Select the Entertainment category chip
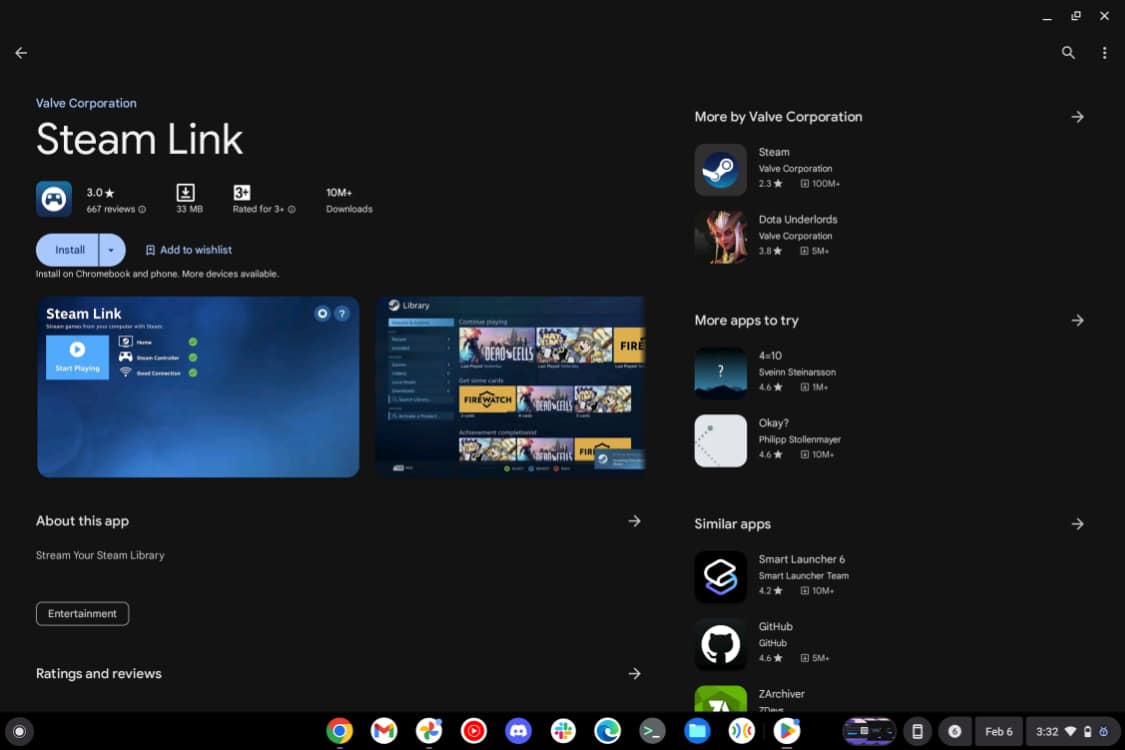 point(83,614)
